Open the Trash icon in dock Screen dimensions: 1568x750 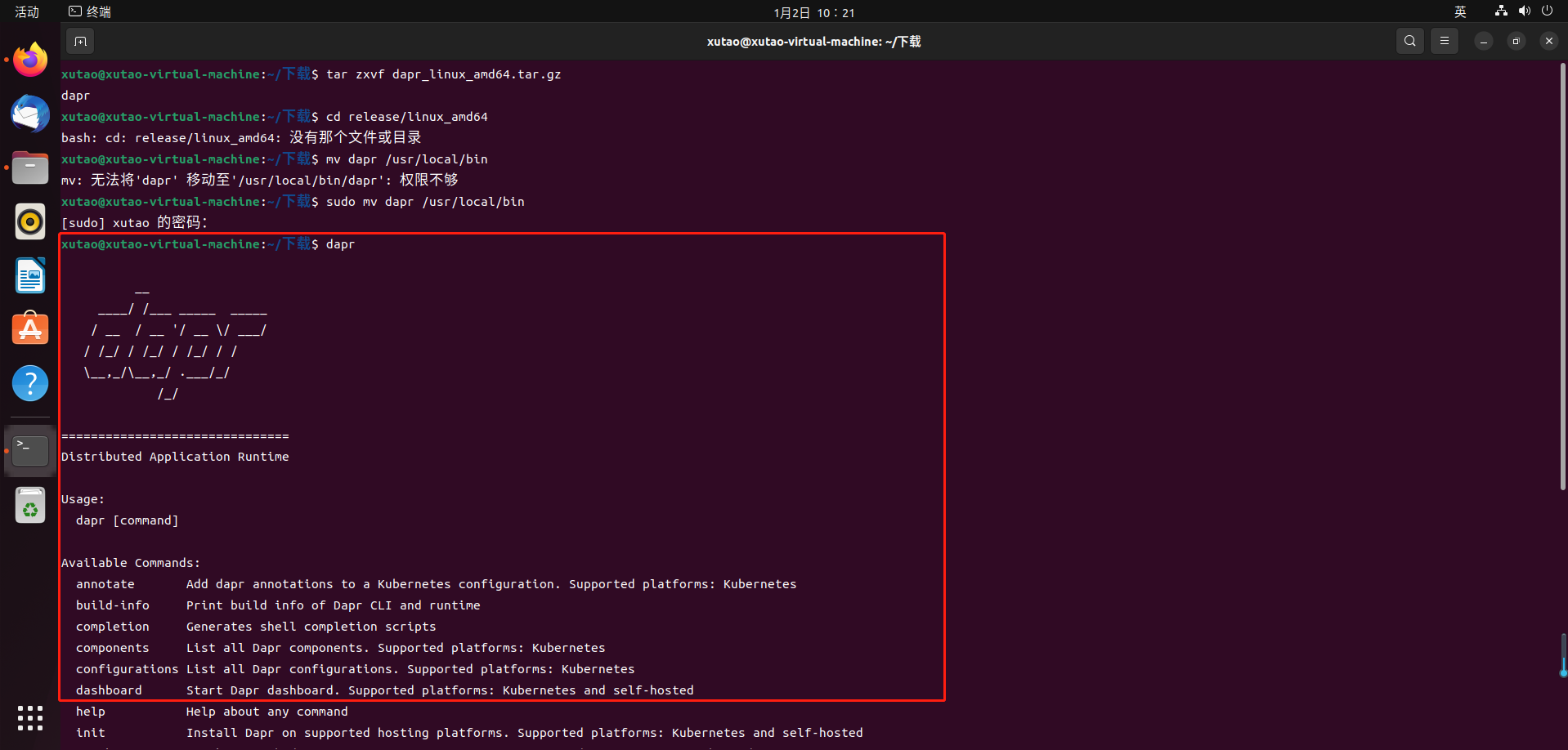(x=30, y=506)
